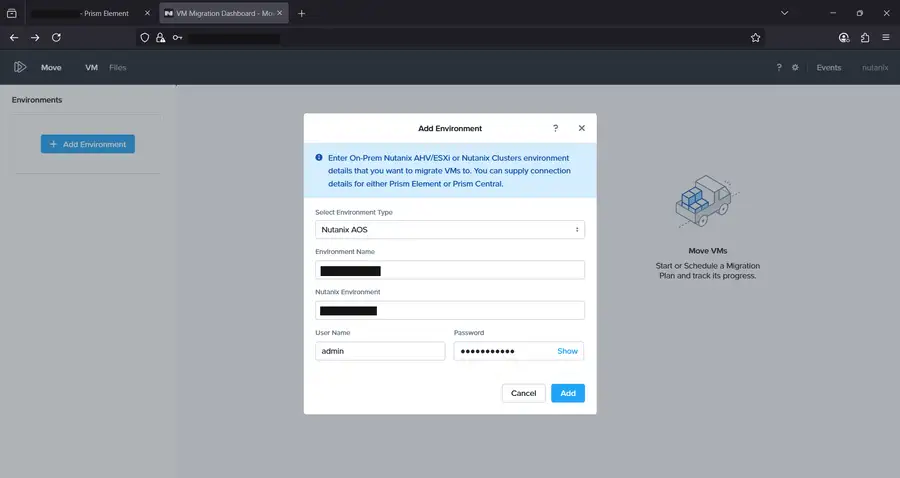Open the Firefox account icon
Screen dimensions: 900x478
click(x=844, y=37)
